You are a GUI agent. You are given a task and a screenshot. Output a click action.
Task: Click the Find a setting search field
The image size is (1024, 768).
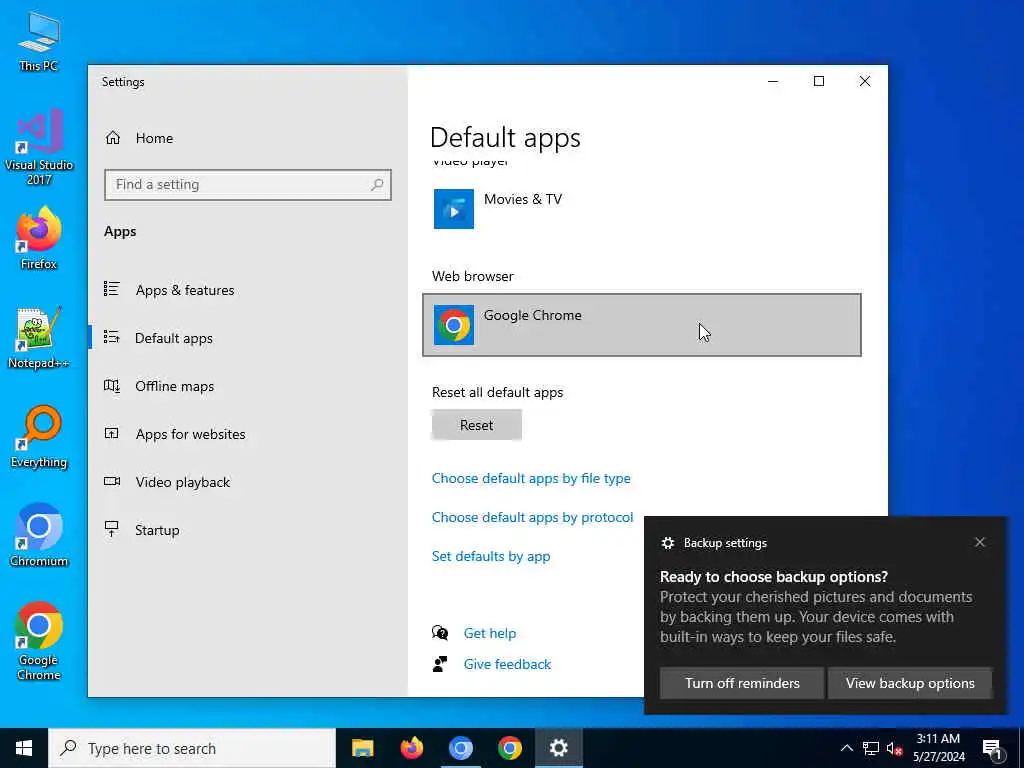coord(248,185)
